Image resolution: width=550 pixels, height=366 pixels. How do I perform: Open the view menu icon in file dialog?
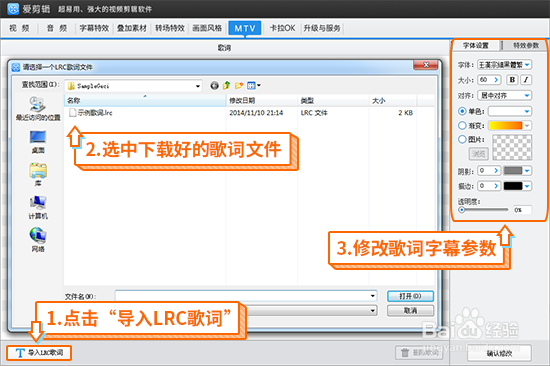254,85
